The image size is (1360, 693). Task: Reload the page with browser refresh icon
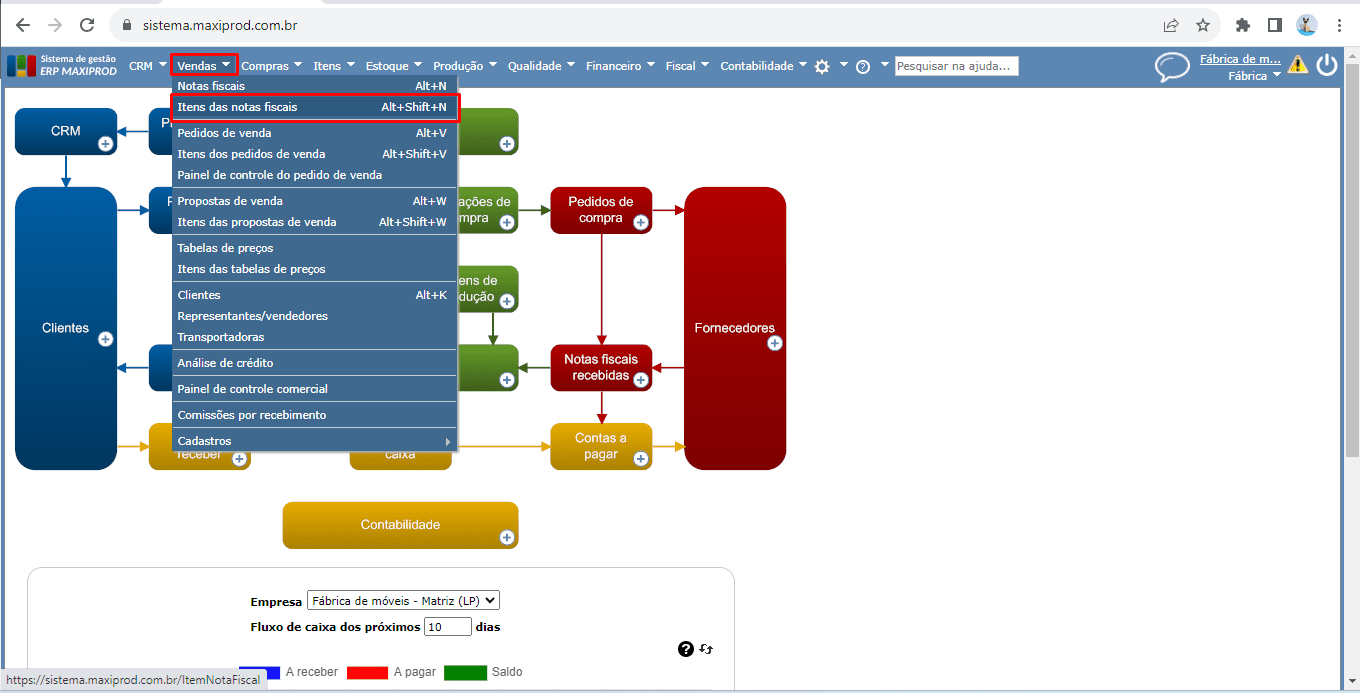[x=87, y=25]
